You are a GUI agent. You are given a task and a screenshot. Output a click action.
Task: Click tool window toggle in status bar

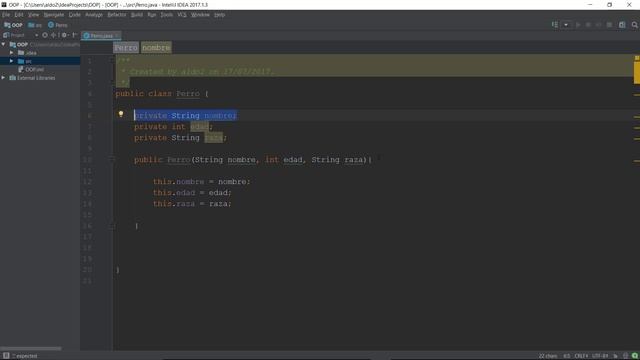(6, 356)
